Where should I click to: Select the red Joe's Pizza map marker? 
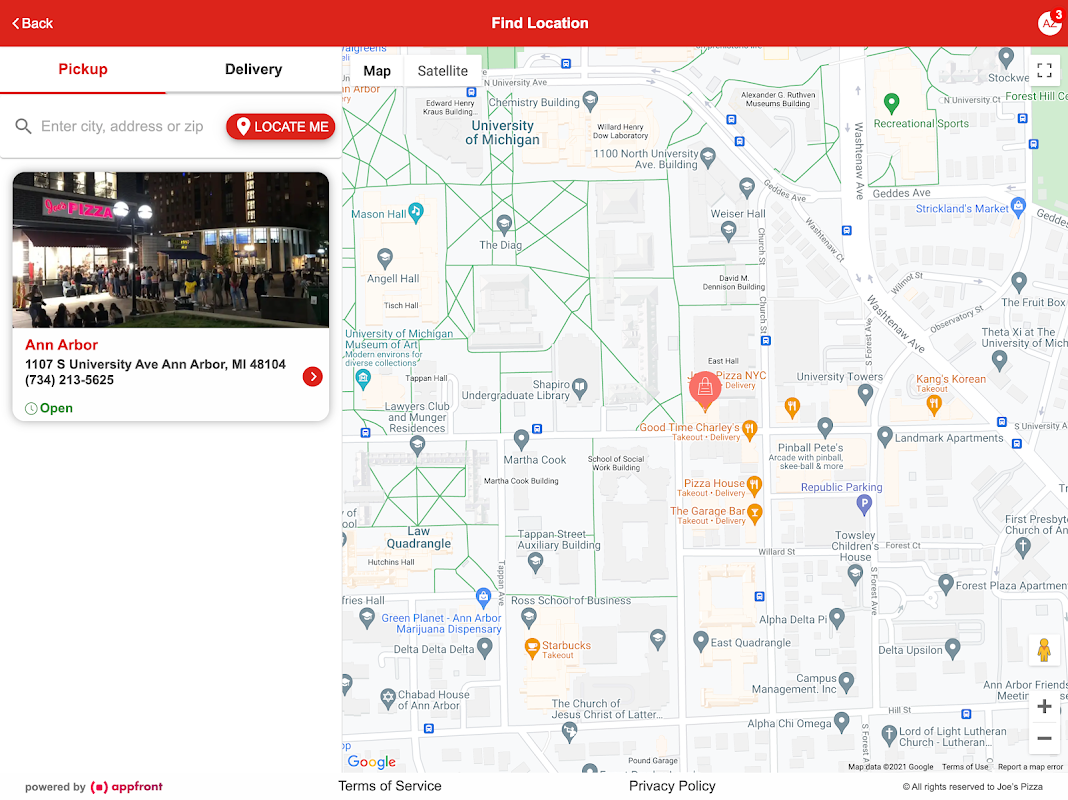pyautogui.click(x=705, y=389)
